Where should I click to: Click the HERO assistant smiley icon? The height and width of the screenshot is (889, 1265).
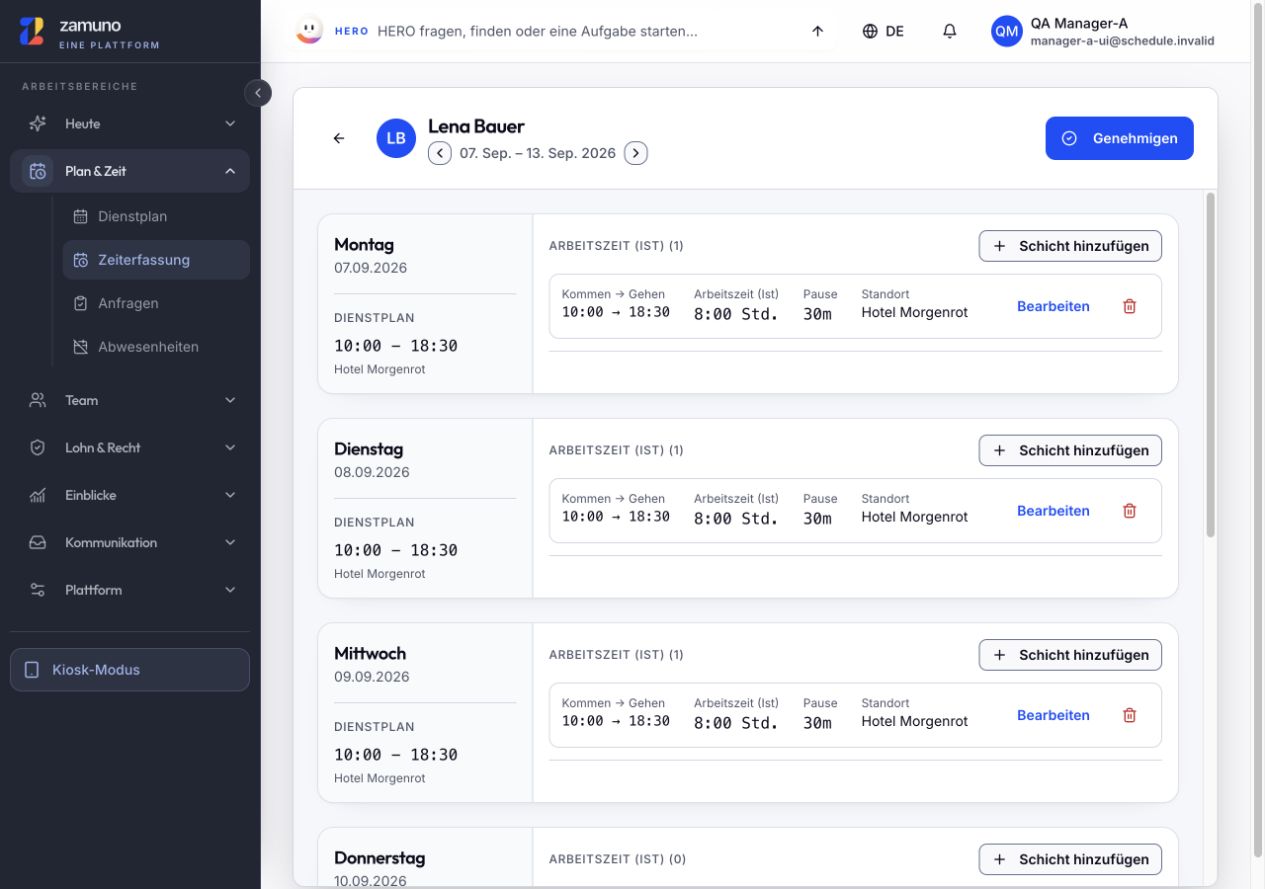point(310,31)
